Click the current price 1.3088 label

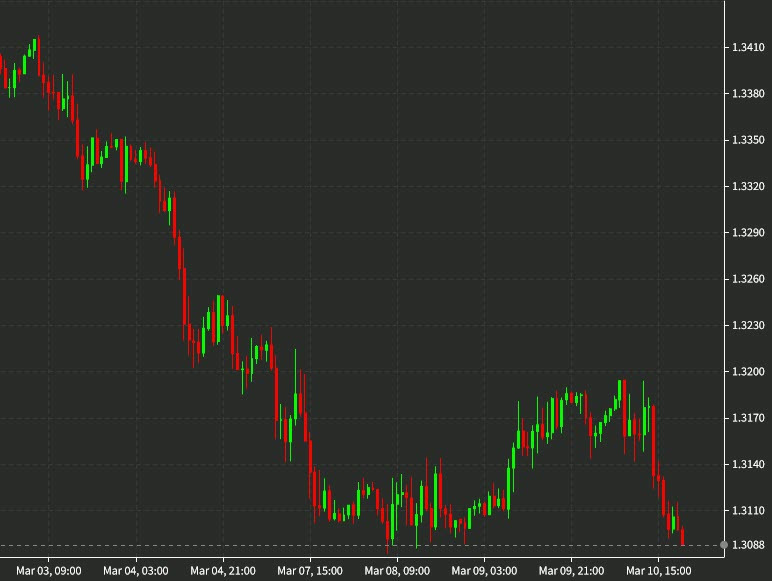pyautogui.click(x=748, y=545)
